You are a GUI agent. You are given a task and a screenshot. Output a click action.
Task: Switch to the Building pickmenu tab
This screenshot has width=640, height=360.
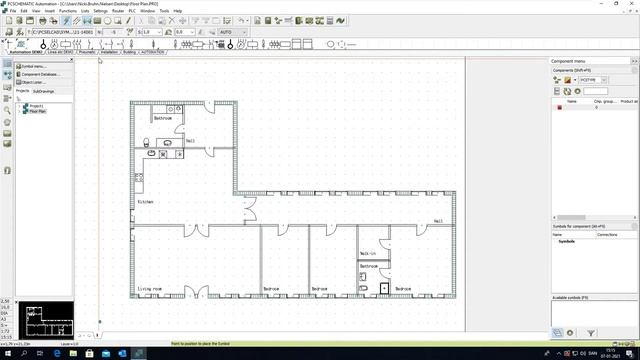click(129, 52)
